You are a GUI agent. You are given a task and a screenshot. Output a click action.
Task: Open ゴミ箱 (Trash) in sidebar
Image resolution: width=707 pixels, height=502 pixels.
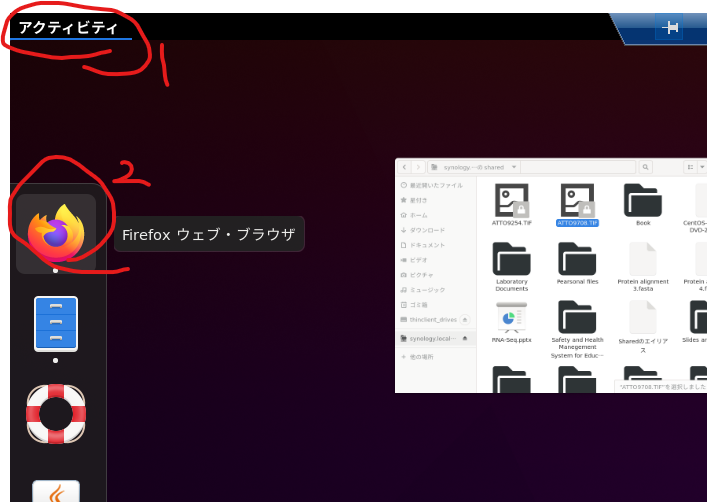(436, 304)
